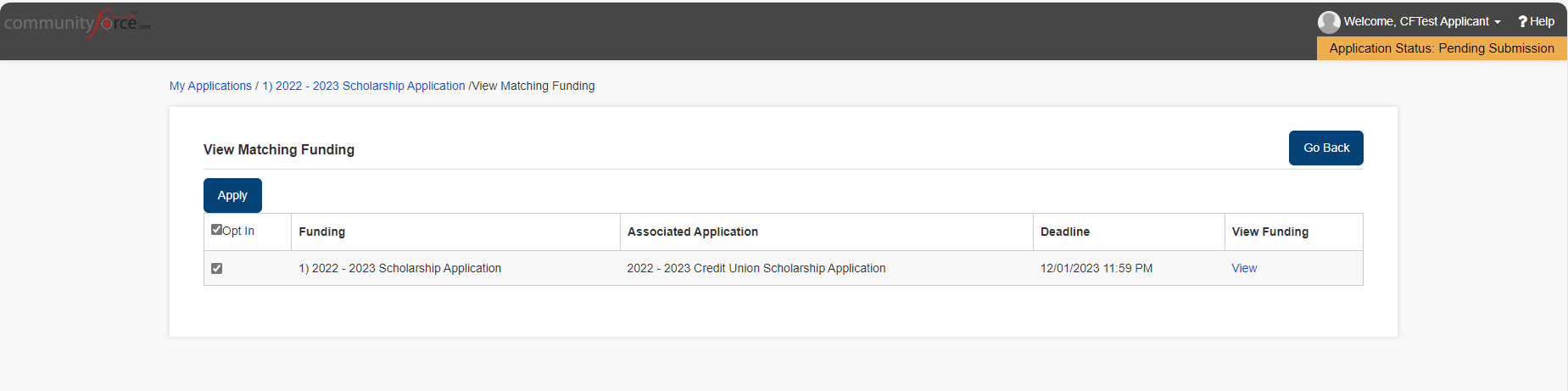Select the Deadline column header
The width and height of the screenshot is (1568, 391).
[1065, 232]
